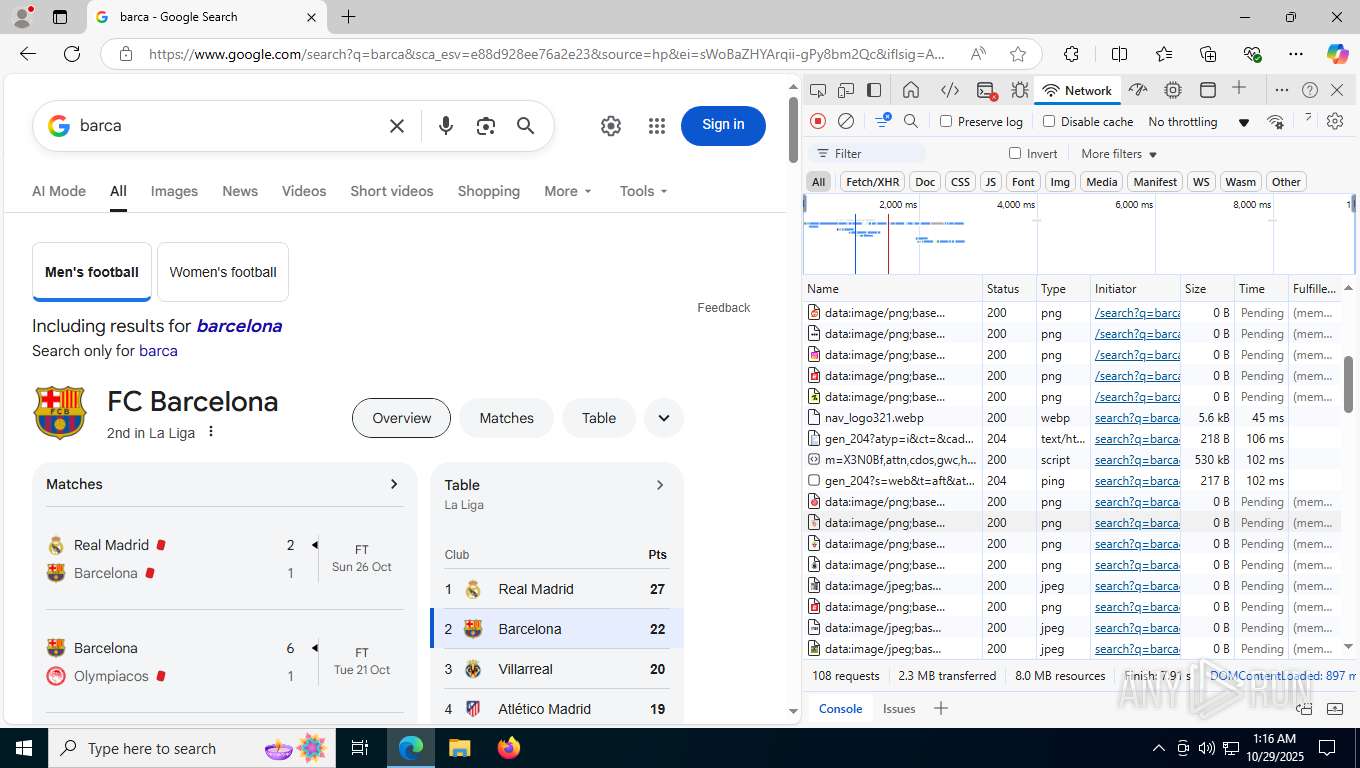Open Google Tools dropdown
The width and height of the screenshot is (1360, 768).
(x=643, y=191)
